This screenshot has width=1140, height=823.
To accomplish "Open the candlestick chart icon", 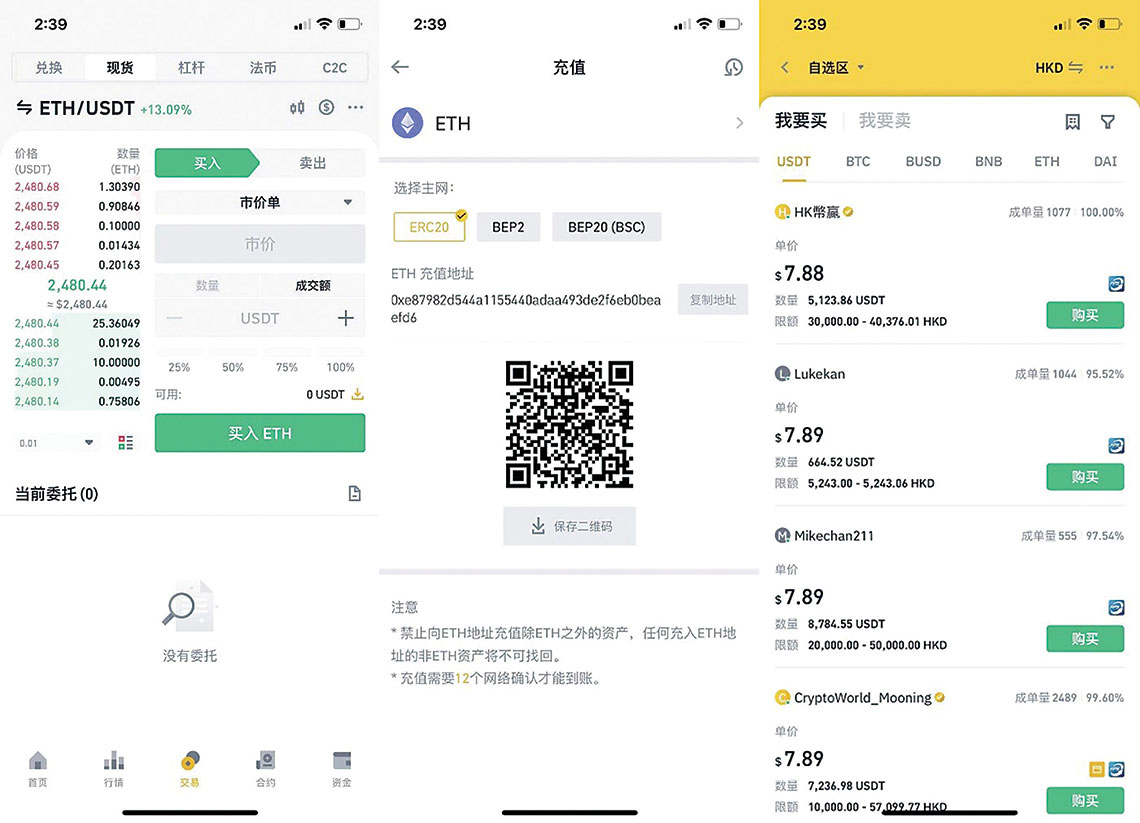I will (297, 108).
